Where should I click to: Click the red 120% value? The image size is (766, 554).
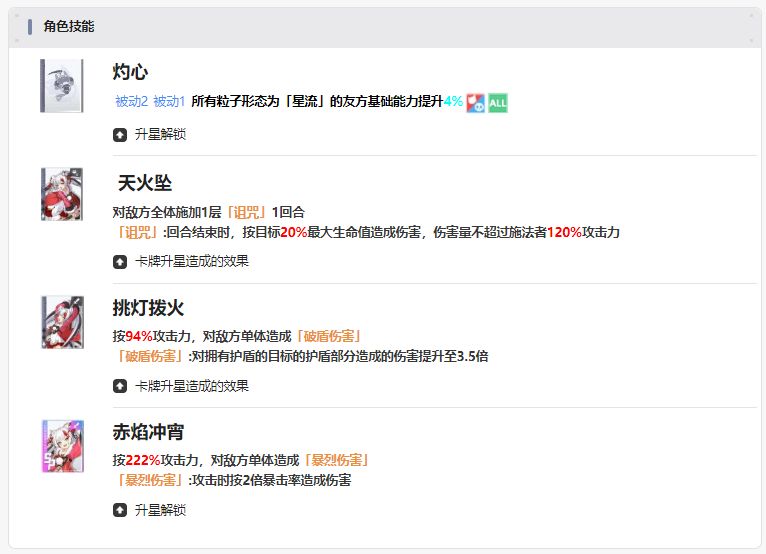[x=564, y=233]
